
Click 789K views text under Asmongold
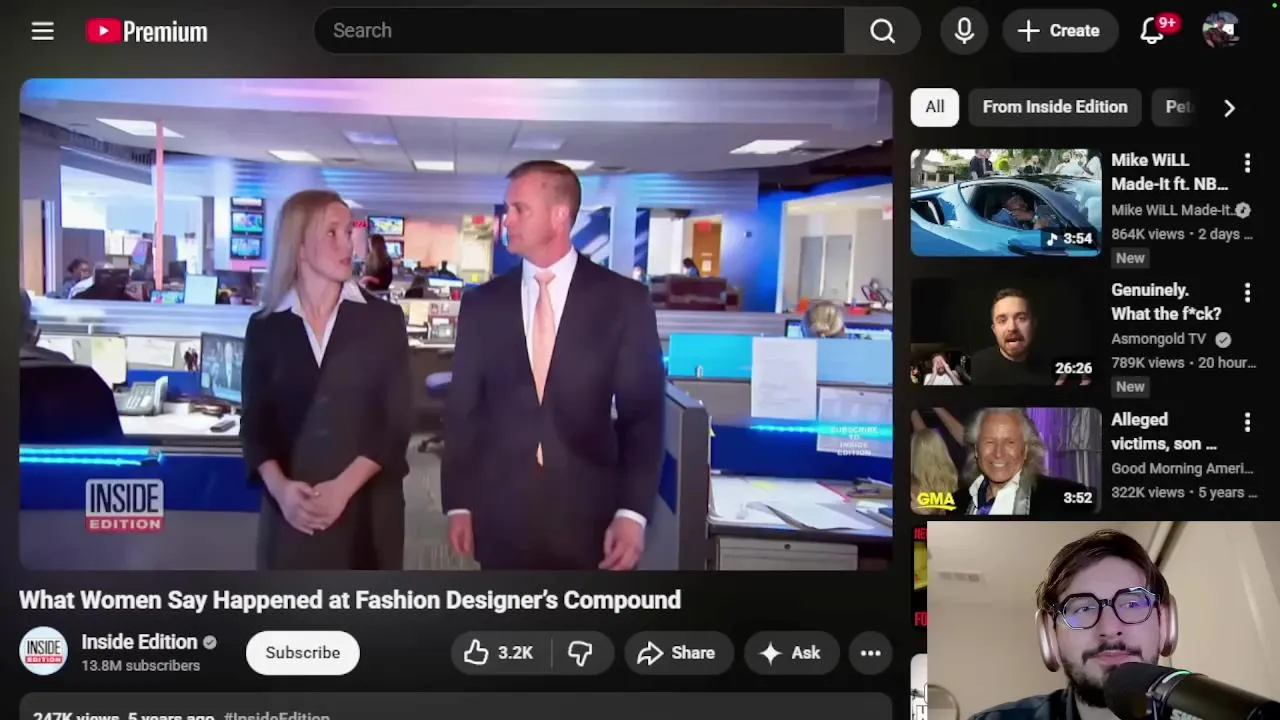1148,363
